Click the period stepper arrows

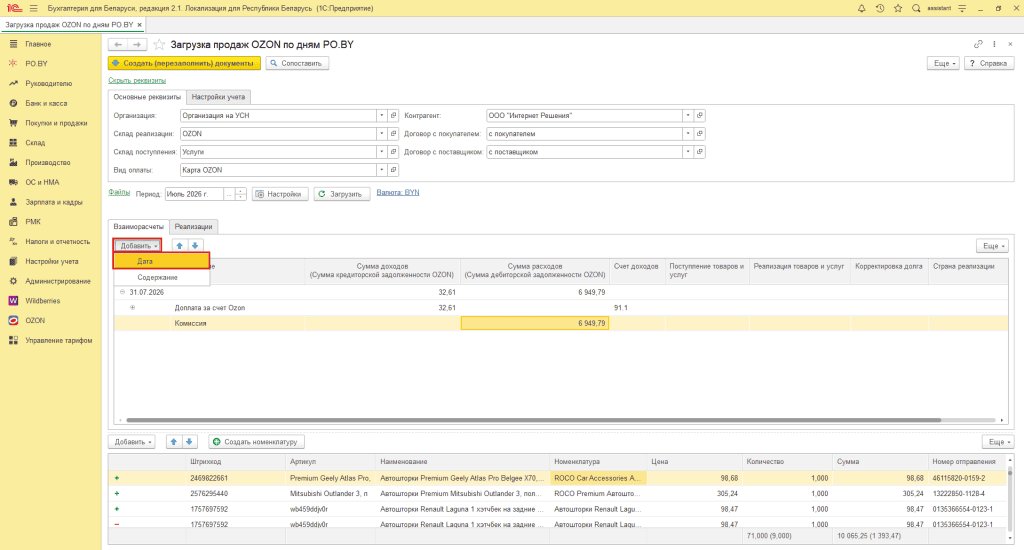(x=240, y=194)
